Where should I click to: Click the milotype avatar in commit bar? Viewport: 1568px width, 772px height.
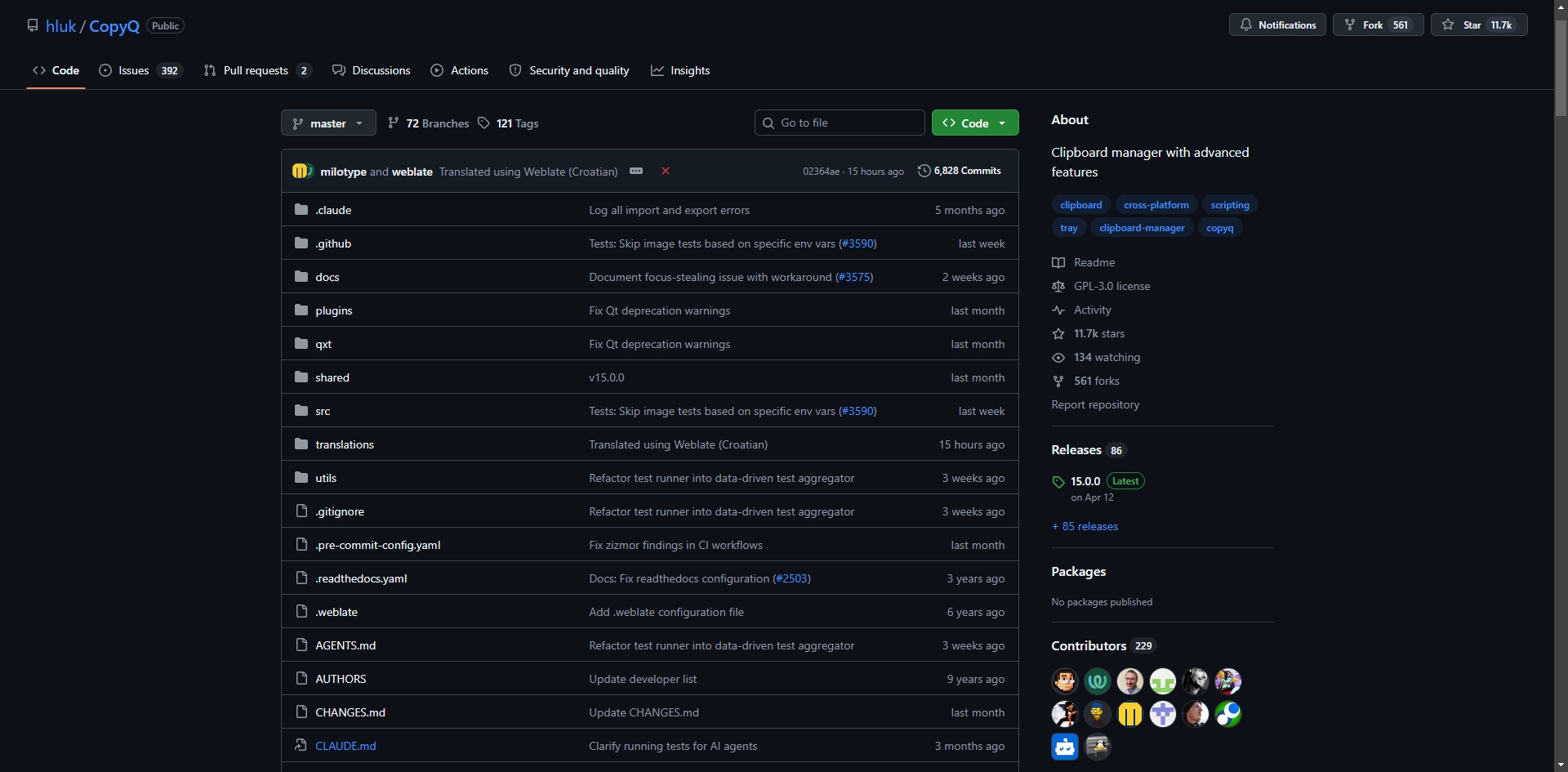tap(298, 171)
